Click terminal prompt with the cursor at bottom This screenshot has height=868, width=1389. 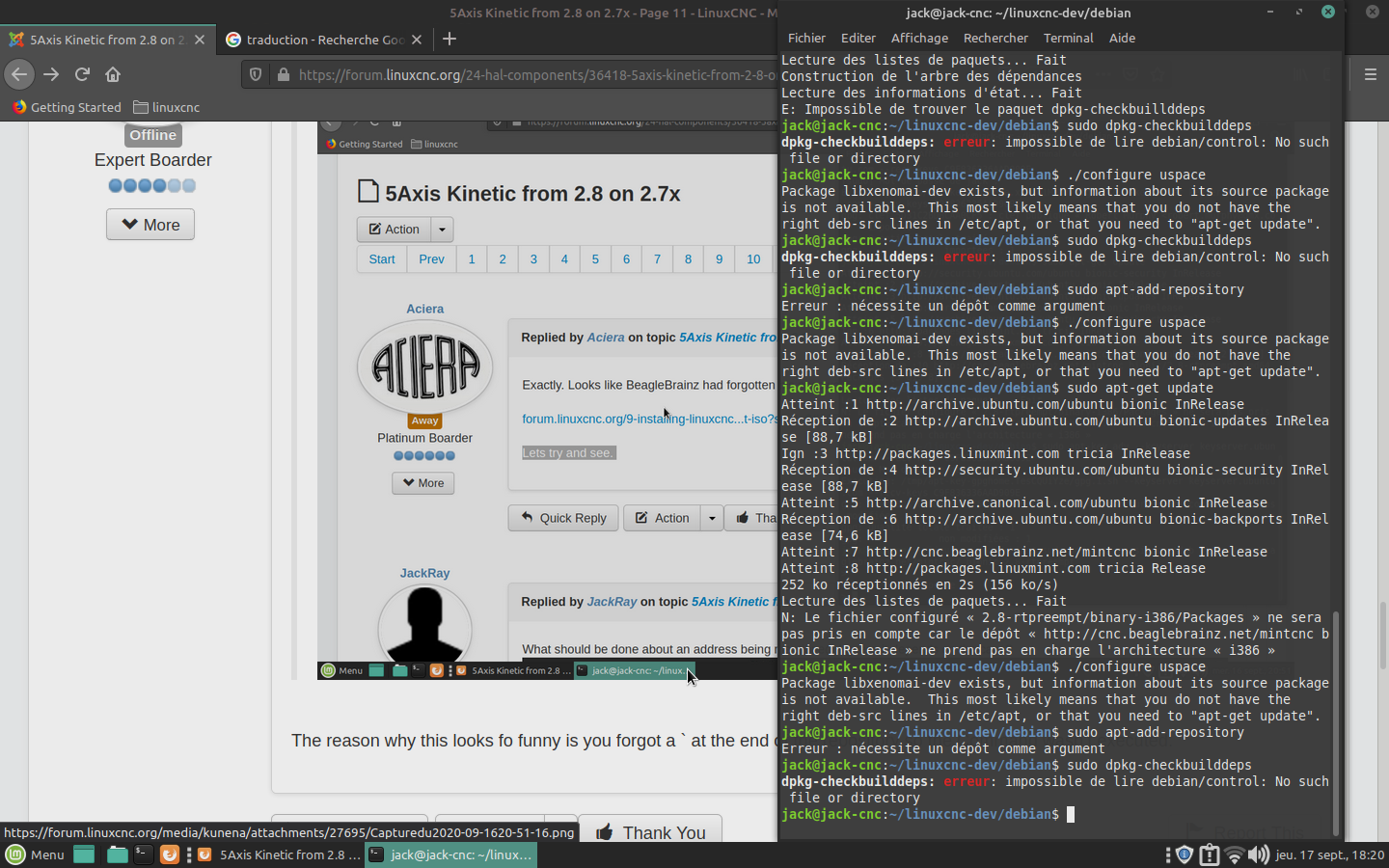point(927,814)
